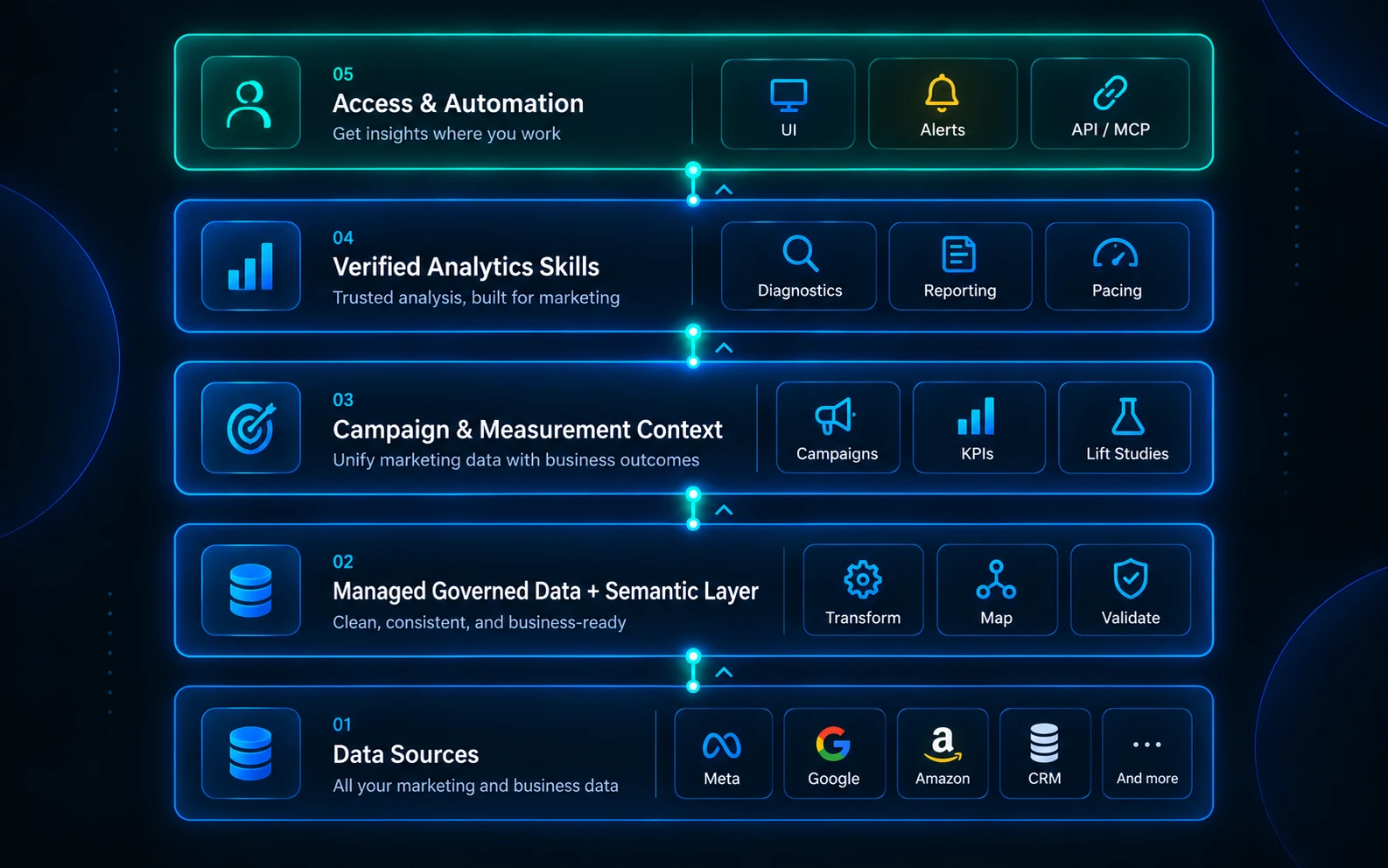Select the UI monitor tile
Image resolution: width=1388 pixels, height=868 pixels.
click(x=788, y=104)
